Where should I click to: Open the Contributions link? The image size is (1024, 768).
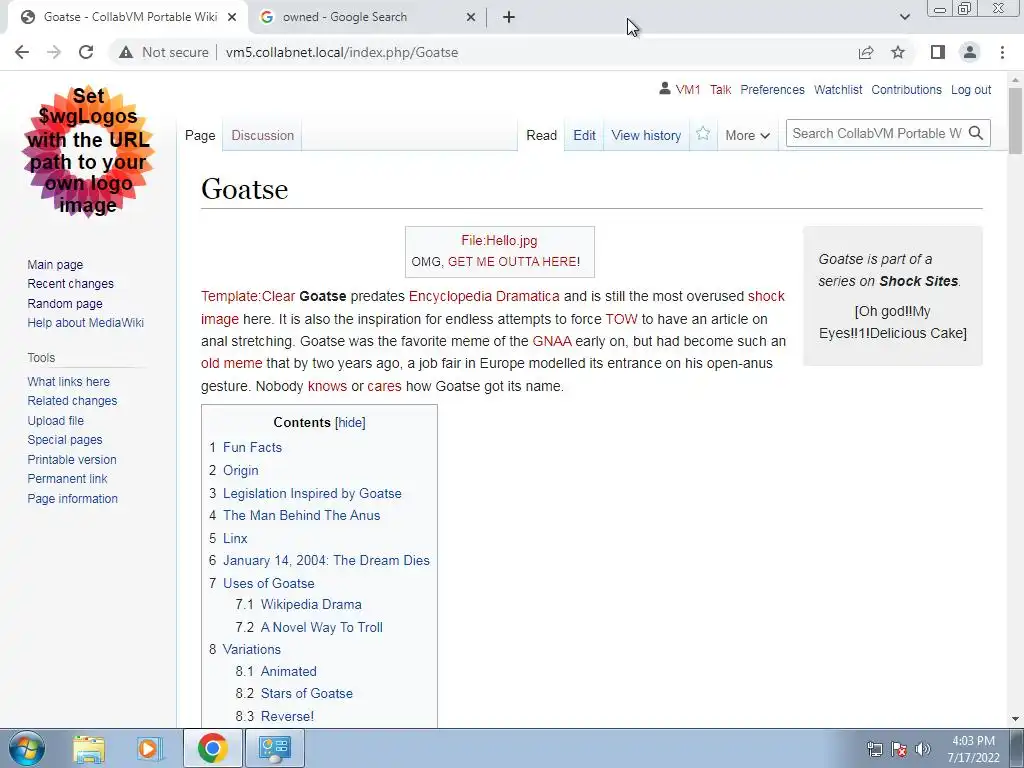click(x=906, y=89)
